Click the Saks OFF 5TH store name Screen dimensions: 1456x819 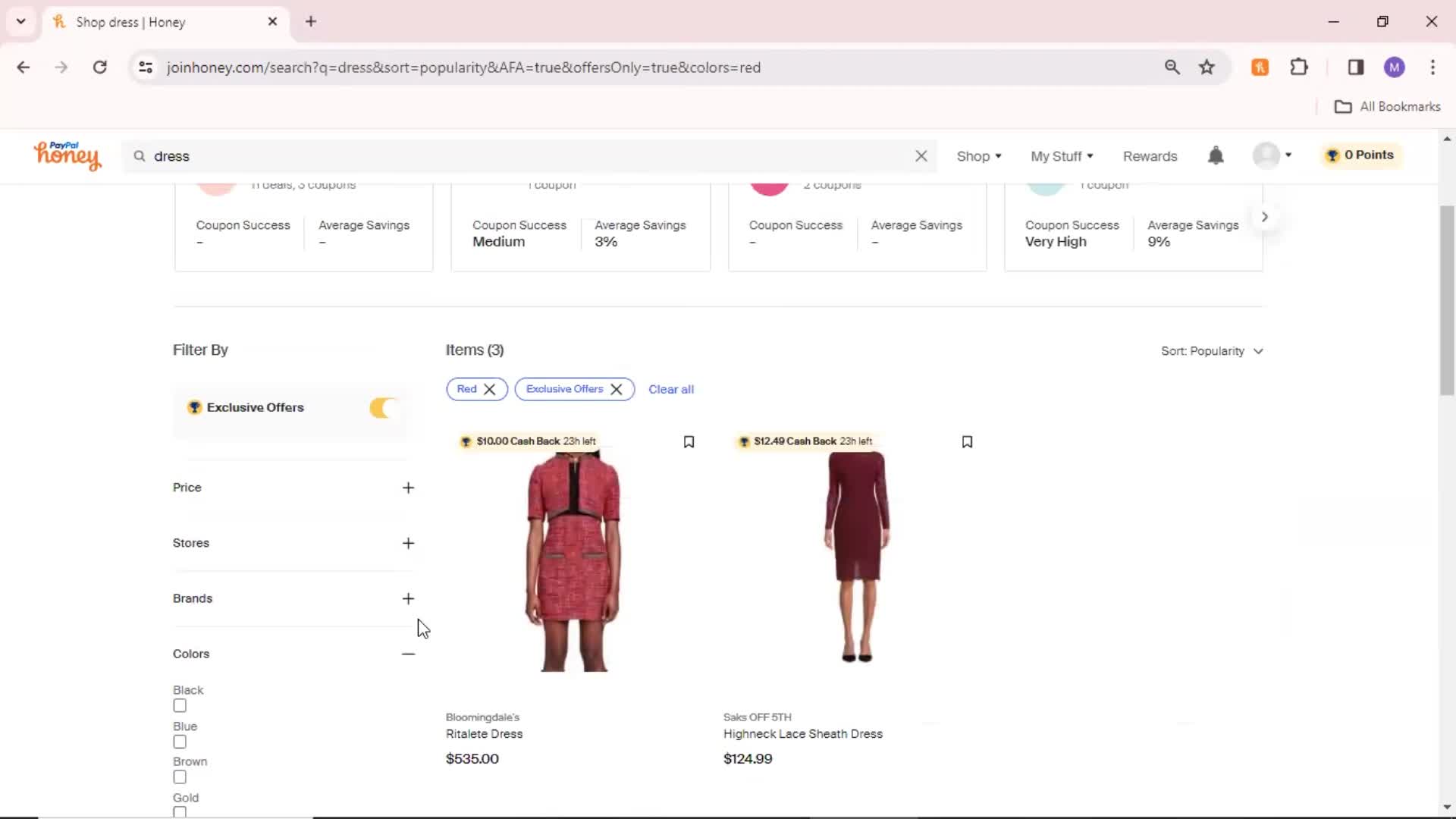tap(757, 717)
